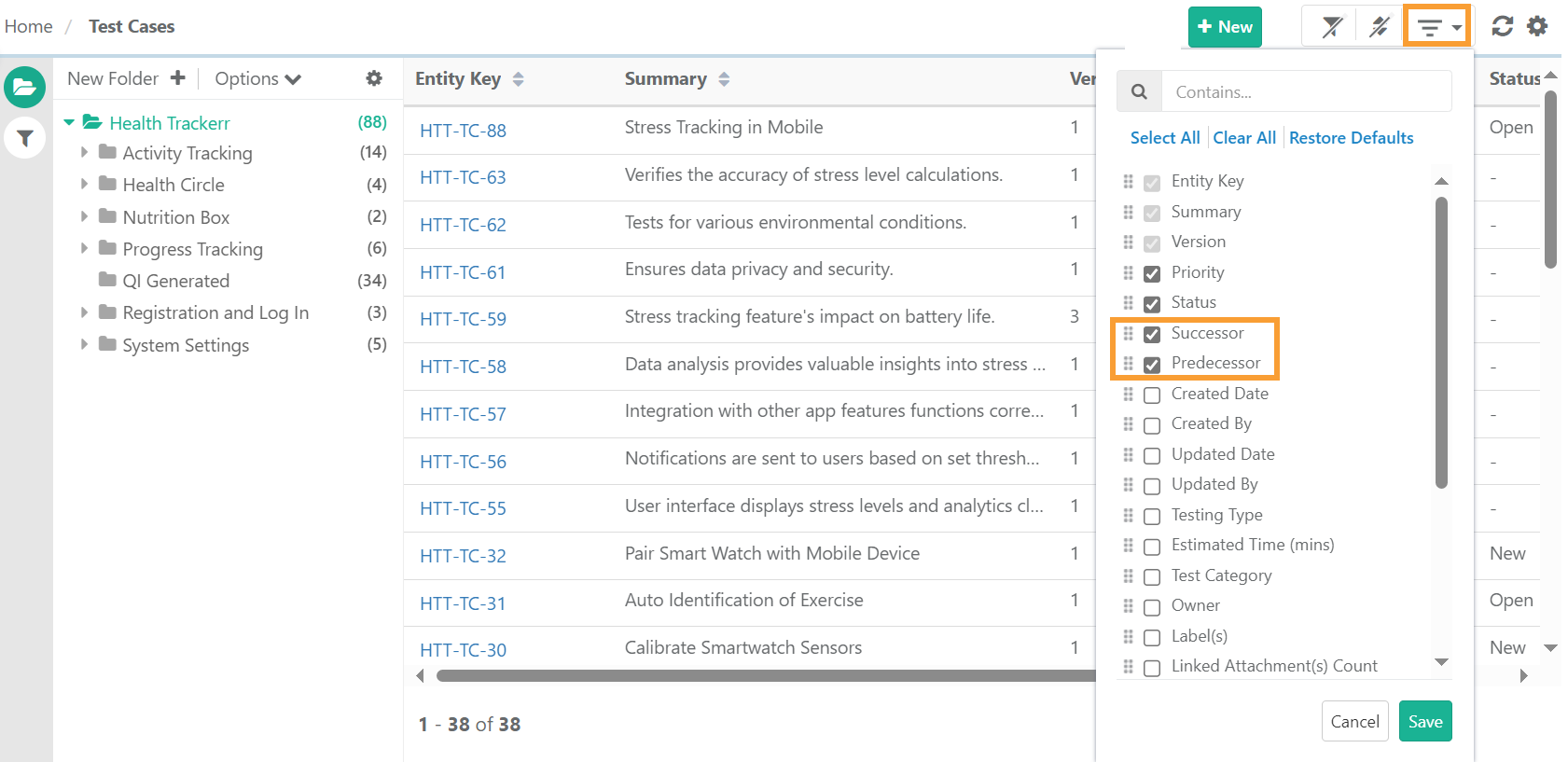
Task: Click the clear filter toolbar icon
Action: (1332, 26)
